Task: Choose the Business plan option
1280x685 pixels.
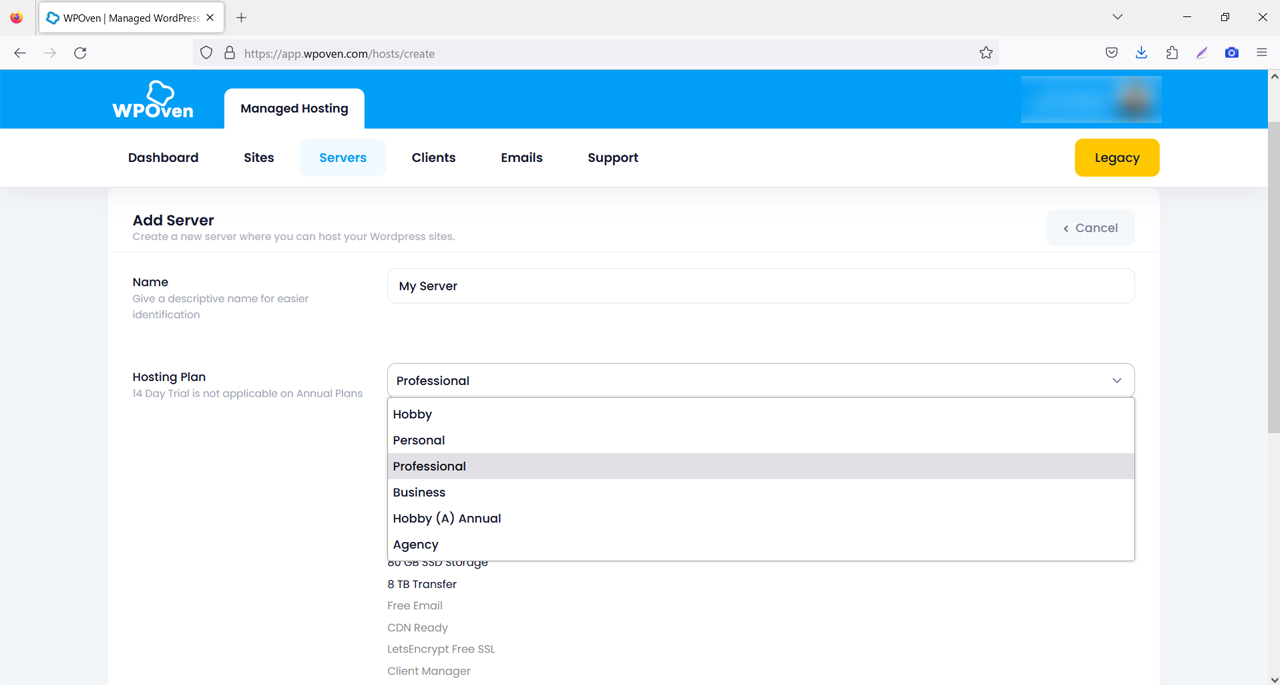Action: tap(761, 492)
